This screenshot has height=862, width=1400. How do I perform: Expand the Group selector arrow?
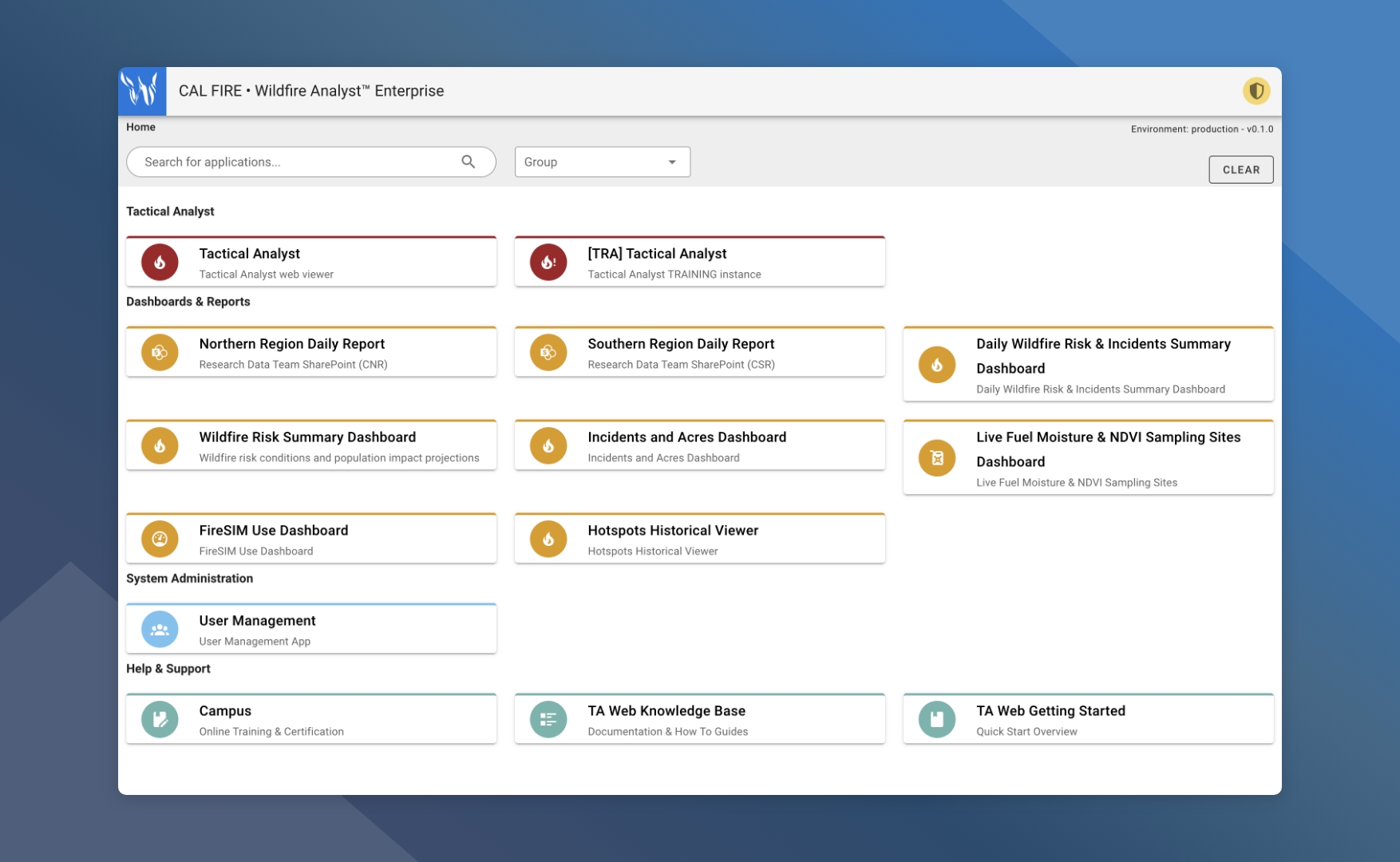(670, 162)
